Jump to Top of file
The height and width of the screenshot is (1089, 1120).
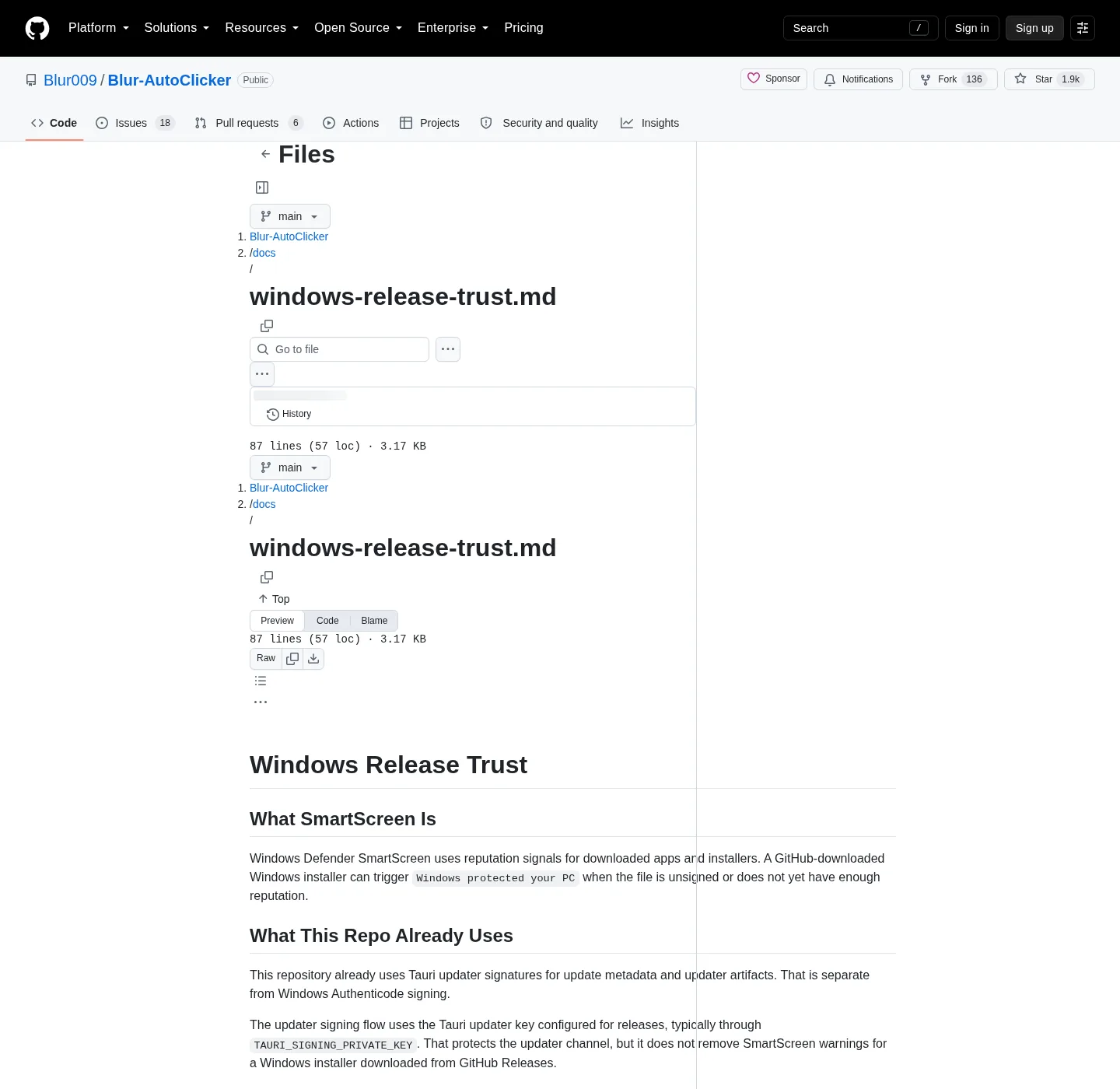pyautogui.click(x=274, y=599)
